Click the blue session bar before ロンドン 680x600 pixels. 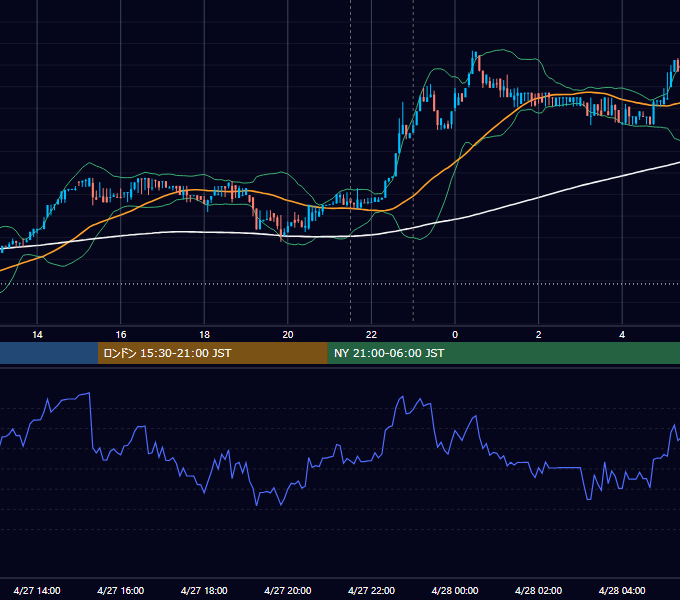[x=49, y=353]
